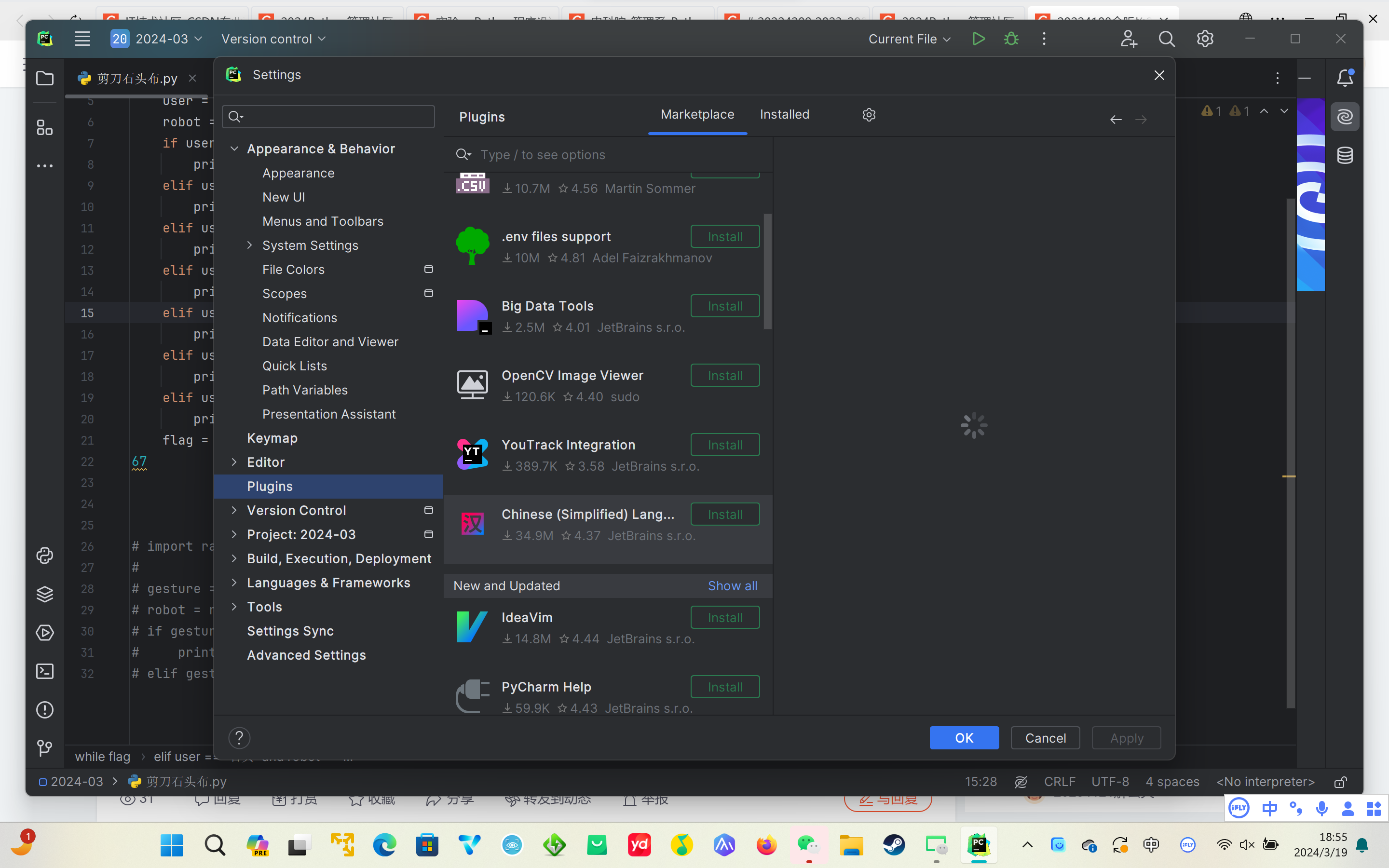Toggle read-only lock icon in status bar
Viewport: 1389px width, 868px height.
click(x=1340, y=782)
